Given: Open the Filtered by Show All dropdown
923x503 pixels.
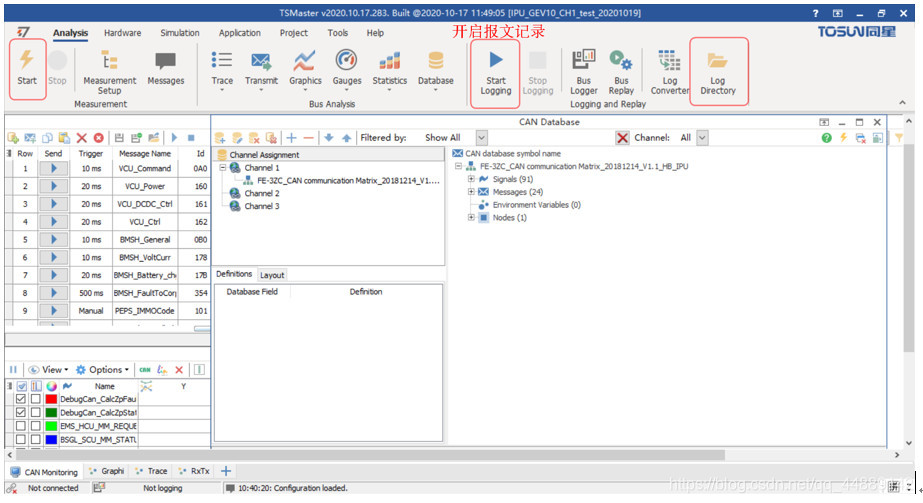Looking at the screenshot, I should pos(482,138).
